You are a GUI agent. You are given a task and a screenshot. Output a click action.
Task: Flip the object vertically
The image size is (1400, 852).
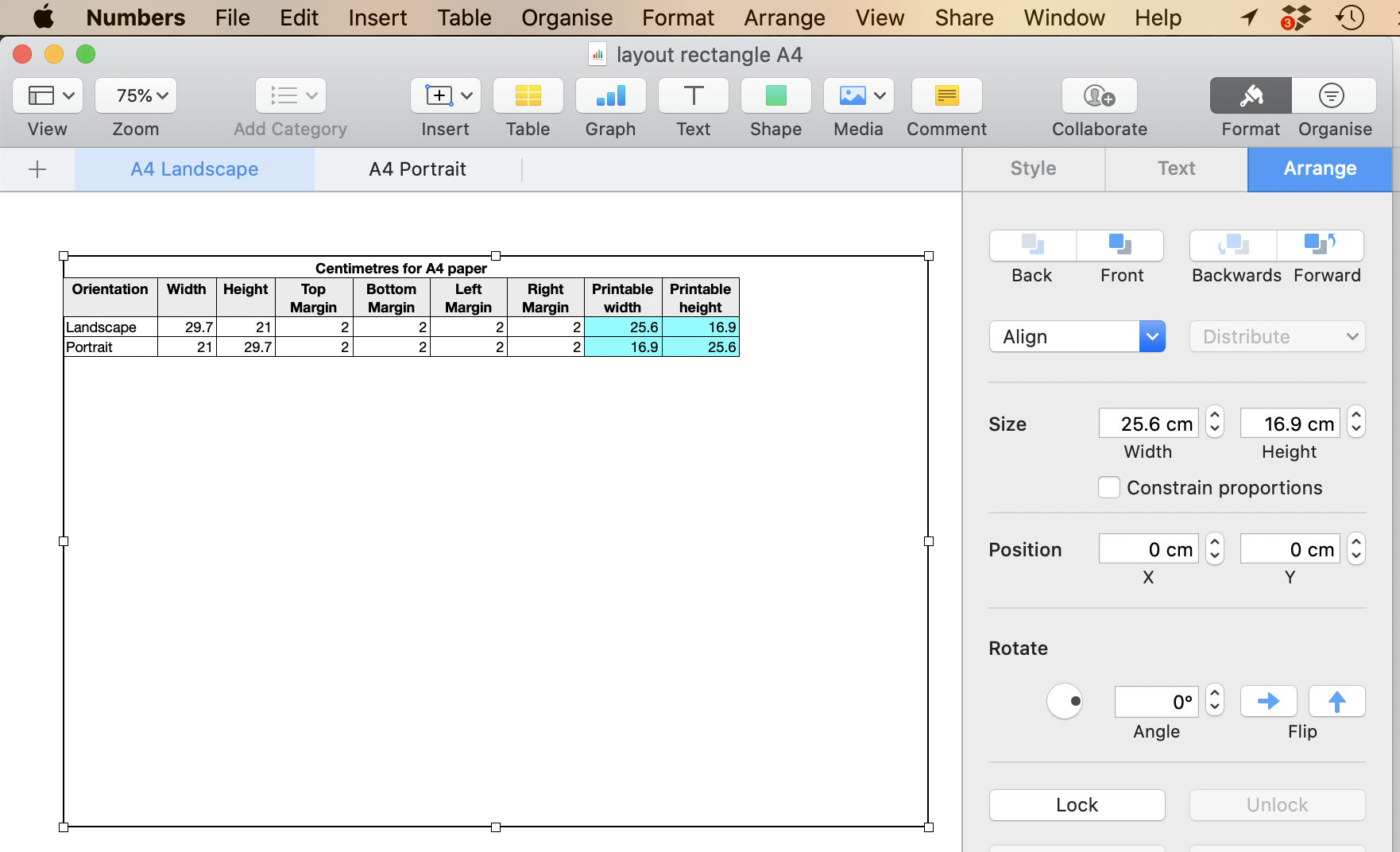click(1336, 701)
